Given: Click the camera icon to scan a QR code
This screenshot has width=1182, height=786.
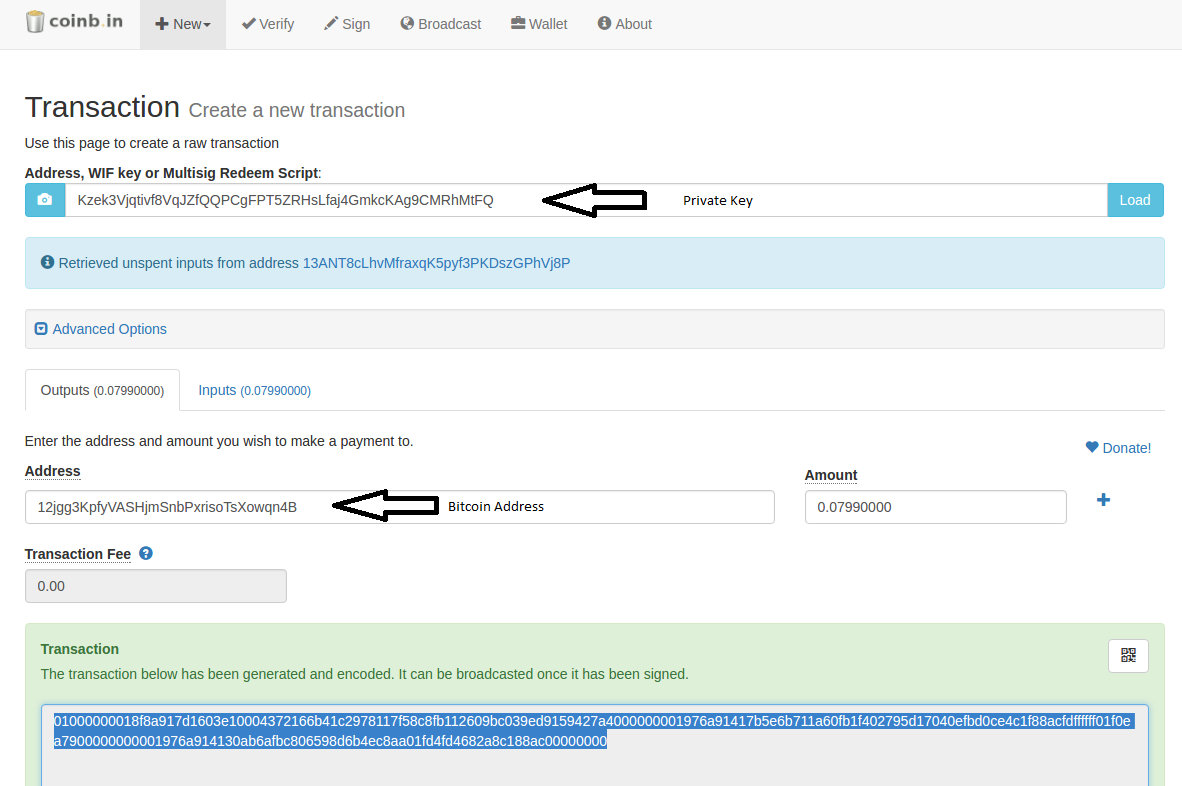Looking at the screenshot, I should click(x=44, y=200).
